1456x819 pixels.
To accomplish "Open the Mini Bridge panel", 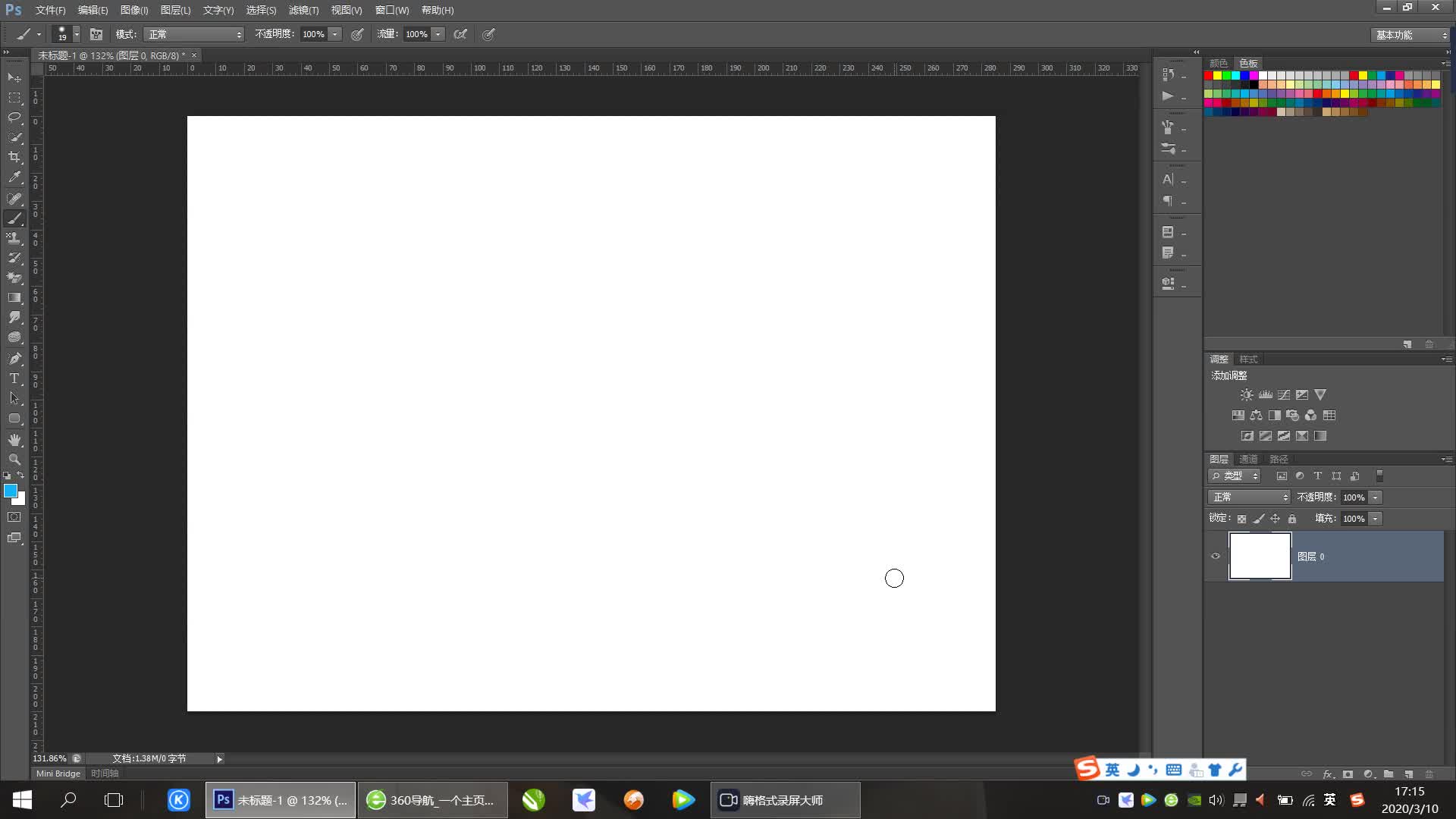I will point(58,773).
